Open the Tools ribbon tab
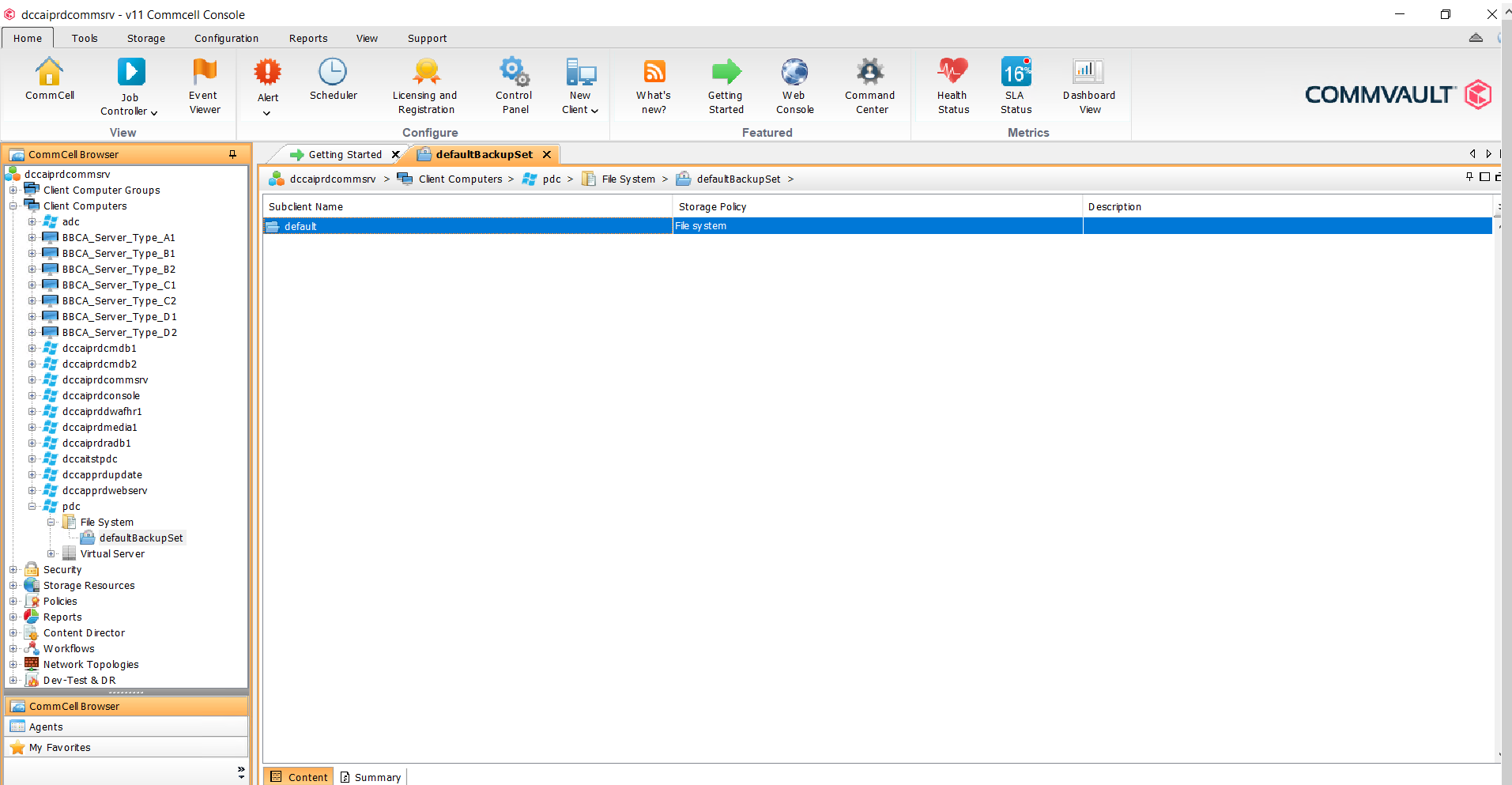Screen dimensions: 1512x785 [x=85, y=38]
